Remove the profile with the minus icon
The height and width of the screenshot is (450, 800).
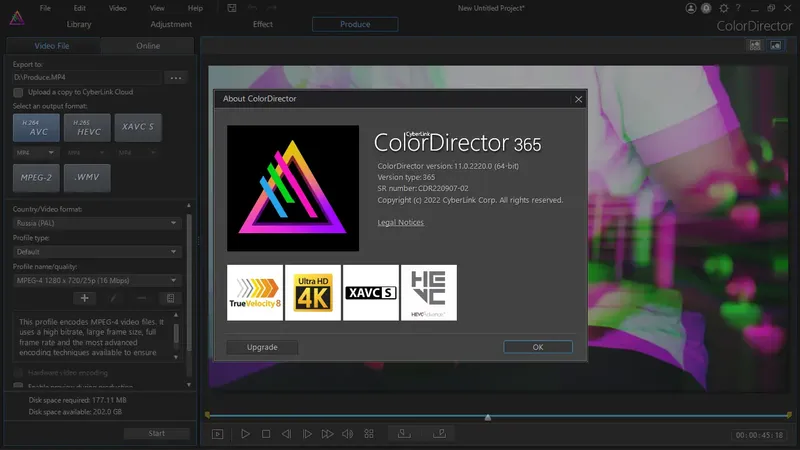point(142,298)
